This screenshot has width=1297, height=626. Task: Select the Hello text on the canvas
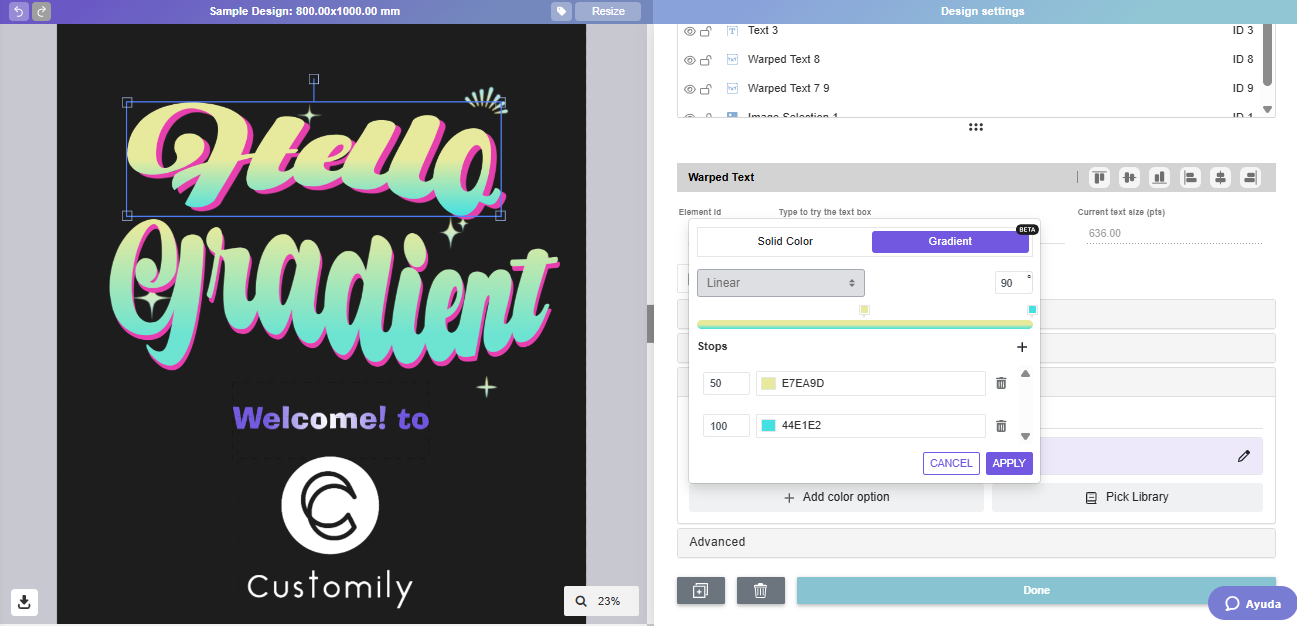[313, 159]
